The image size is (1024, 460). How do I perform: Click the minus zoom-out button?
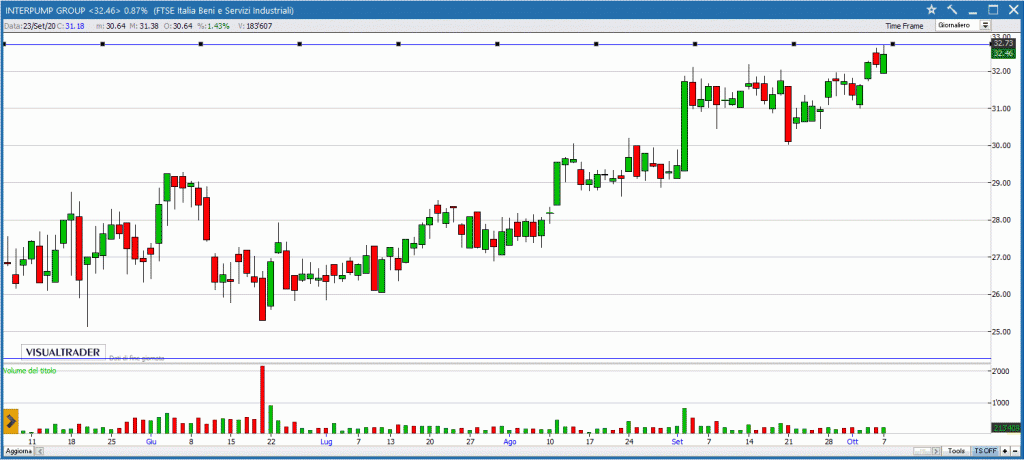pos(1015,452)
